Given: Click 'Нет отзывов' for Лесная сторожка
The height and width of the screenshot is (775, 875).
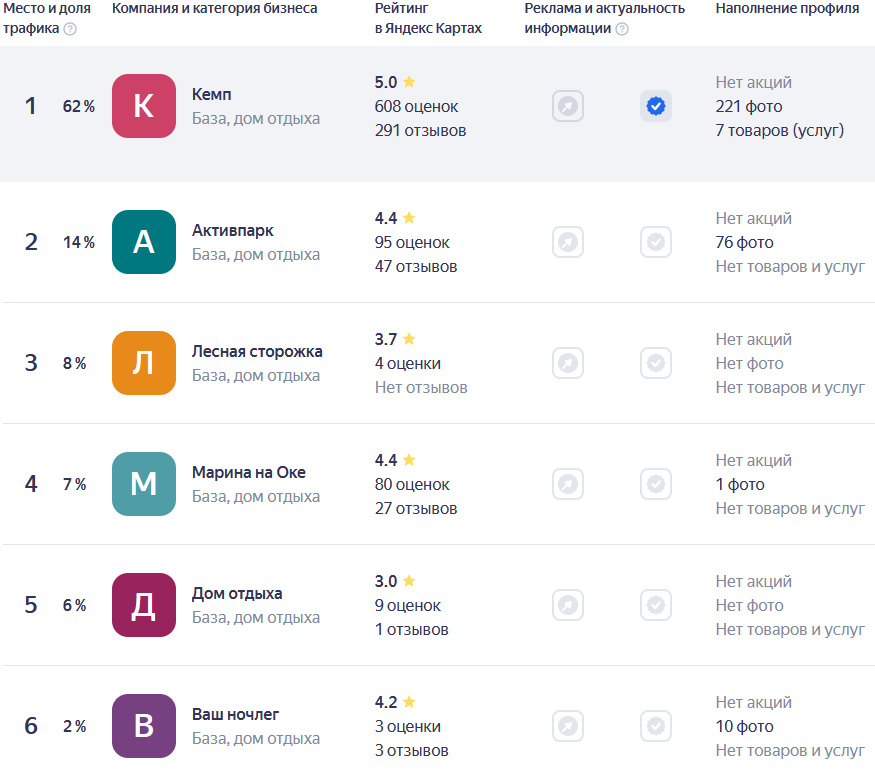Looking at the screenshot, I should (x=421, y=387).
